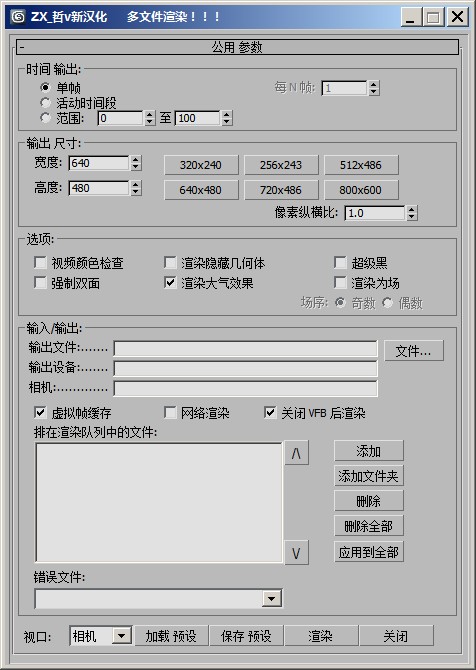
Task: Increase 宽度 width spinner value
Action: [x=136, y=159]
